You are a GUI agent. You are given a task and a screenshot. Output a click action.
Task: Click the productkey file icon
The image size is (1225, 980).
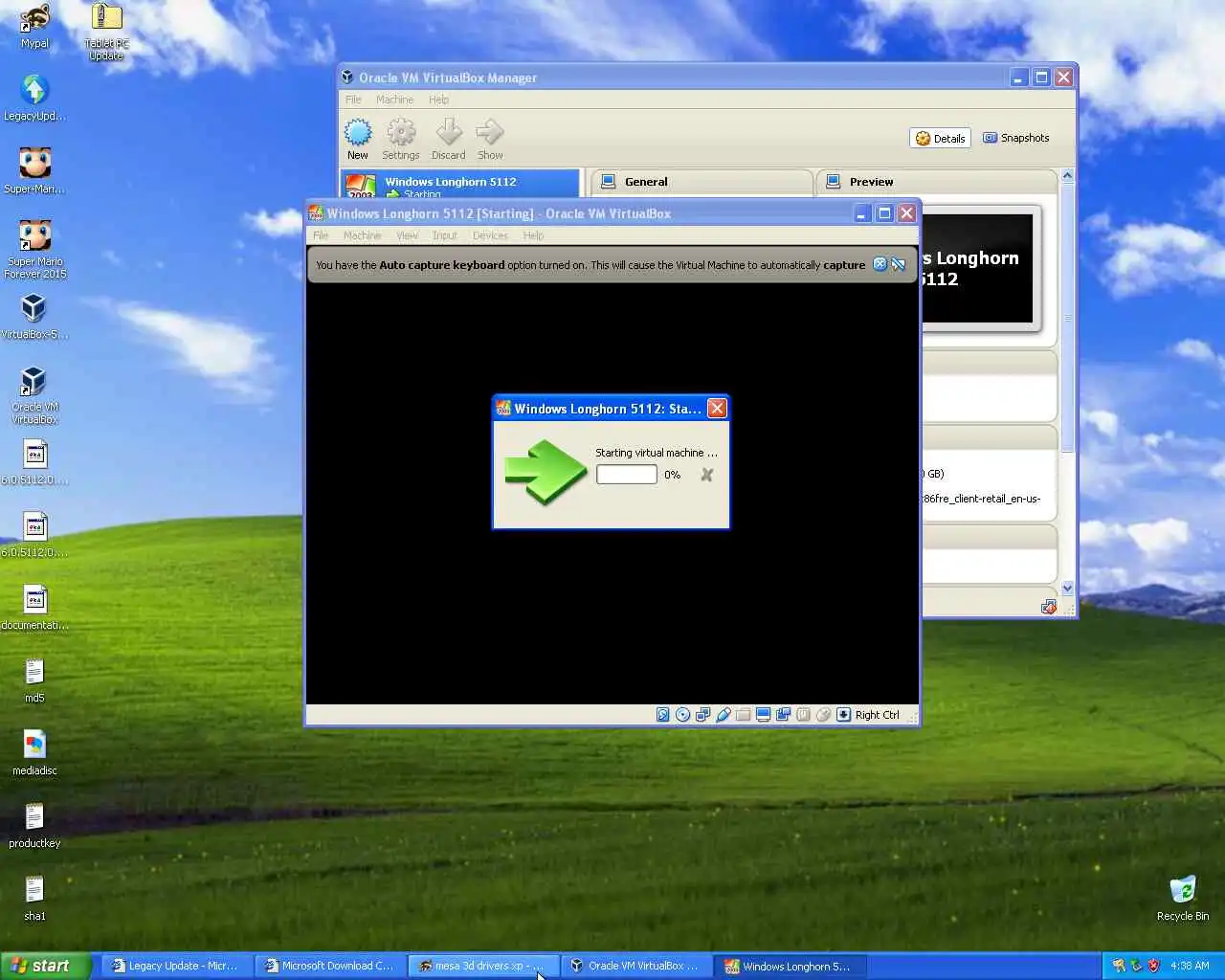(x=34, y=826)
